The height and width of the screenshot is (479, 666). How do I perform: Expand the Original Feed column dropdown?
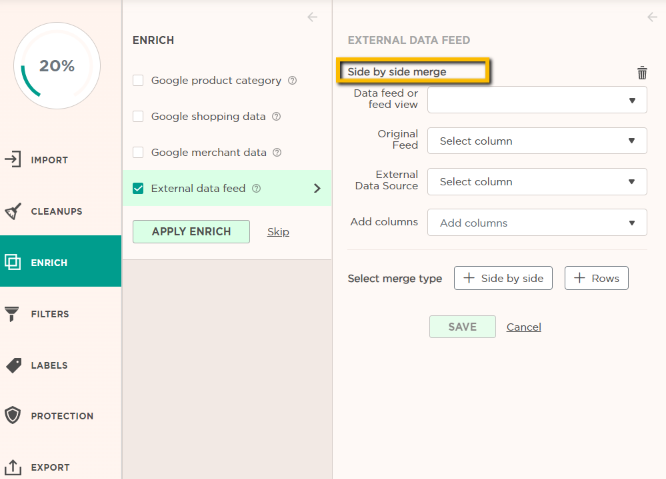click(537, 141)
